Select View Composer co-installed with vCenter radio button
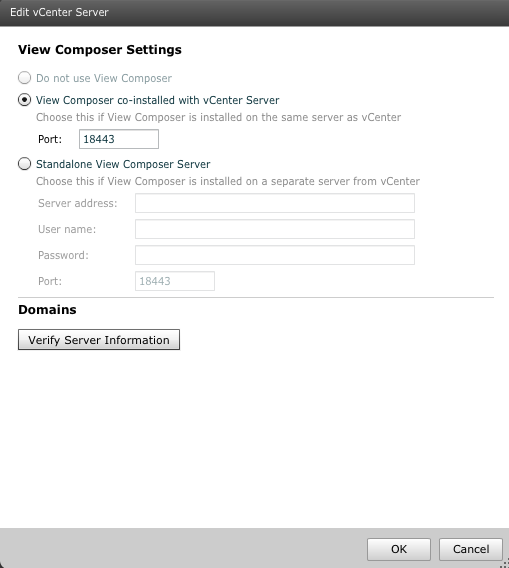 click(x=24, y=100)
